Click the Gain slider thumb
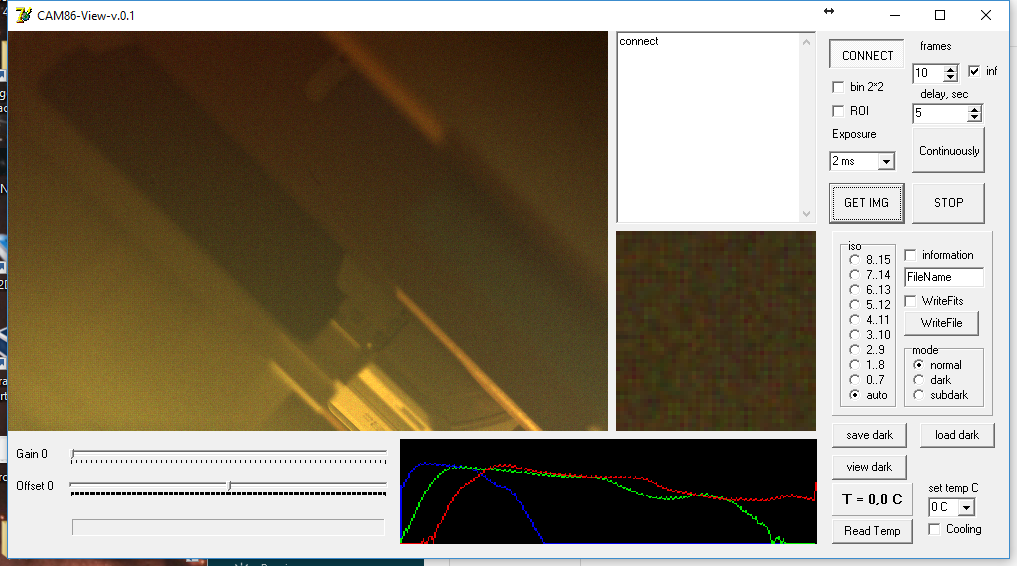1017x566 pixels. (x=73, y=454)
